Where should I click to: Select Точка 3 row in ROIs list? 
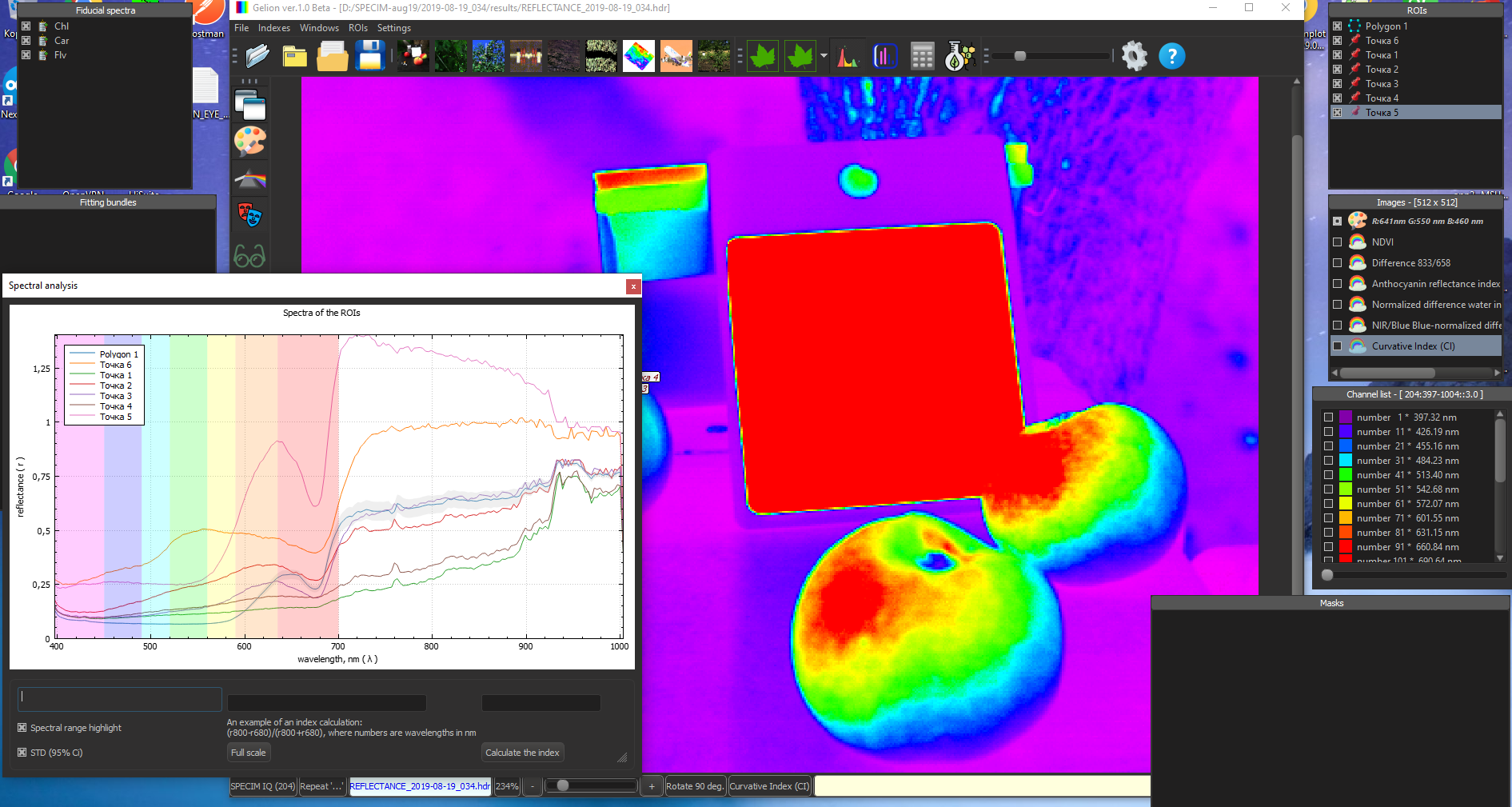1415,84
